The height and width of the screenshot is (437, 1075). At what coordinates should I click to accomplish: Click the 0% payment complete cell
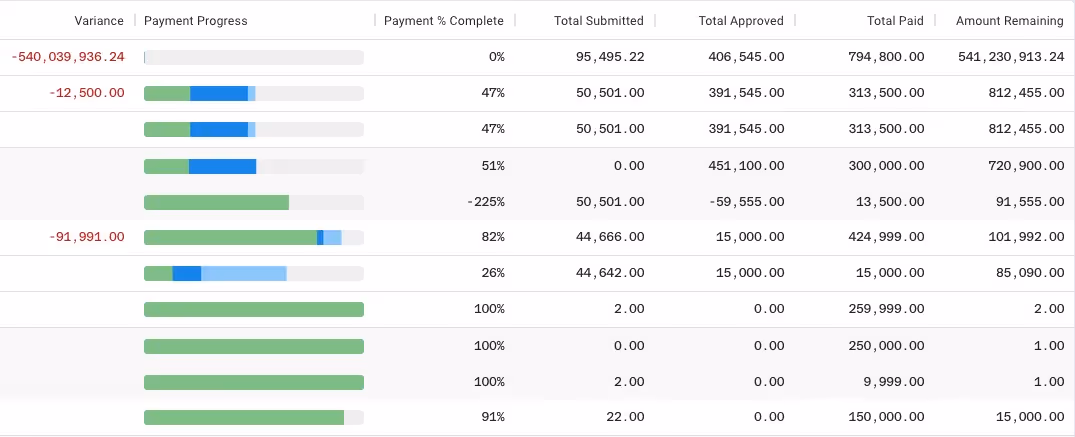point(497,57)
